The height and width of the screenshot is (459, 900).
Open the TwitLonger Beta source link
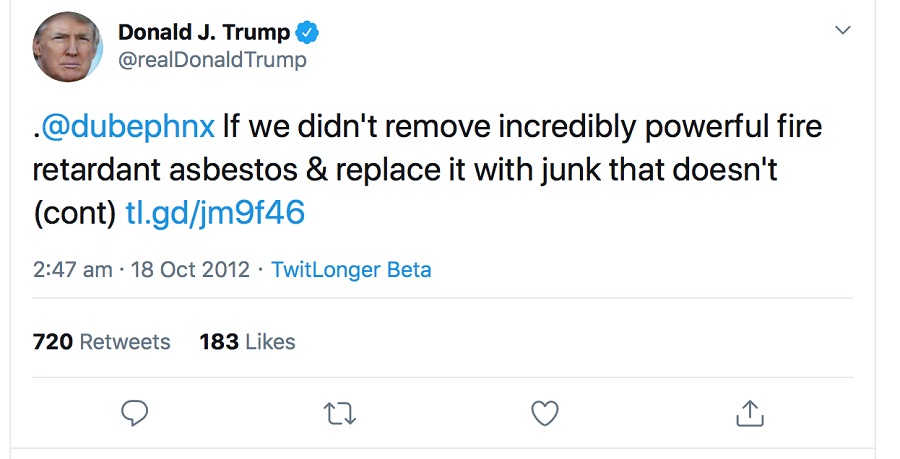pos(351,270)
